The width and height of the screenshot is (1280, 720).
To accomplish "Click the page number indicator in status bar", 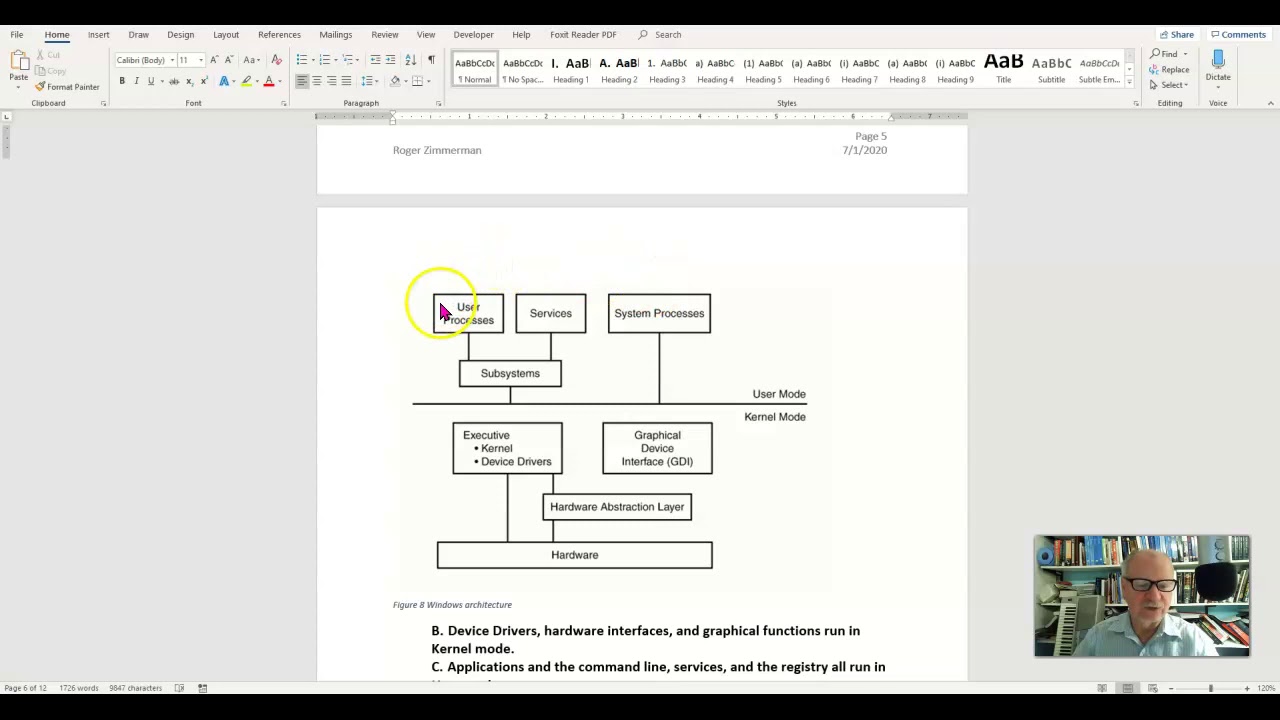I will 26,688.
